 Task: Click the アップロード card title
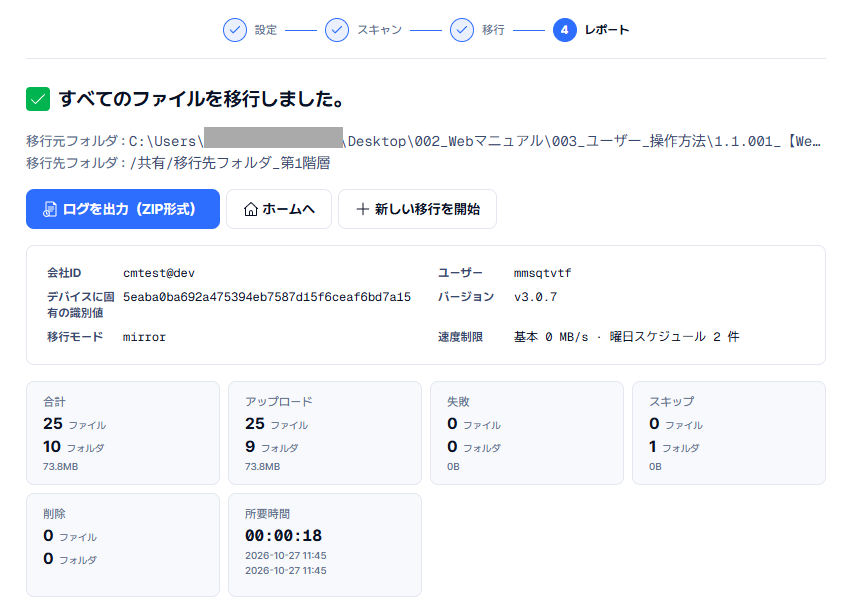pyautogui.click(x=279, y=402)
